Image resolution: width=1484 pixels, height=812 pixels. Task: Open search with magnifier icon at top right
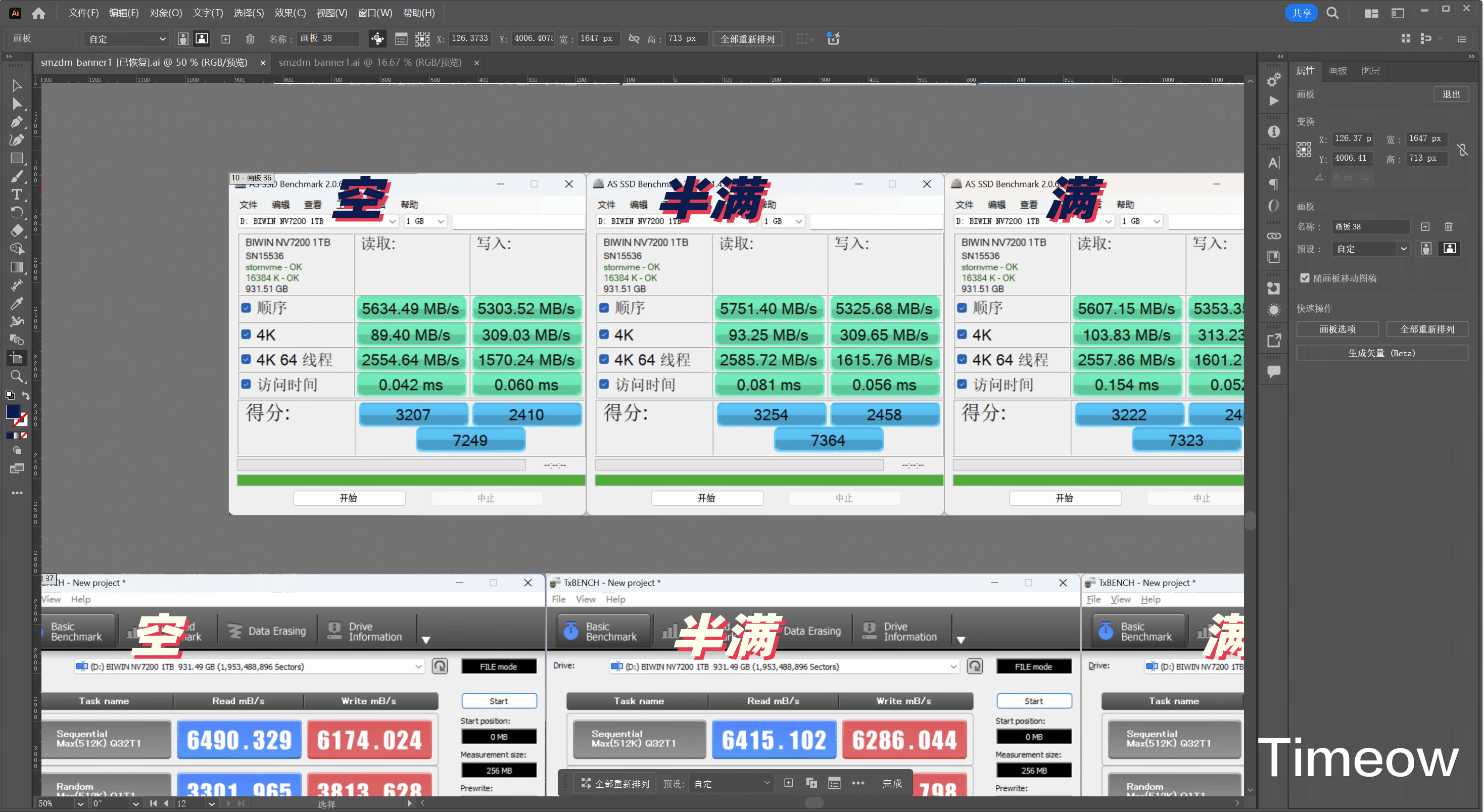pyautogui.click(x=1332, y=13)
